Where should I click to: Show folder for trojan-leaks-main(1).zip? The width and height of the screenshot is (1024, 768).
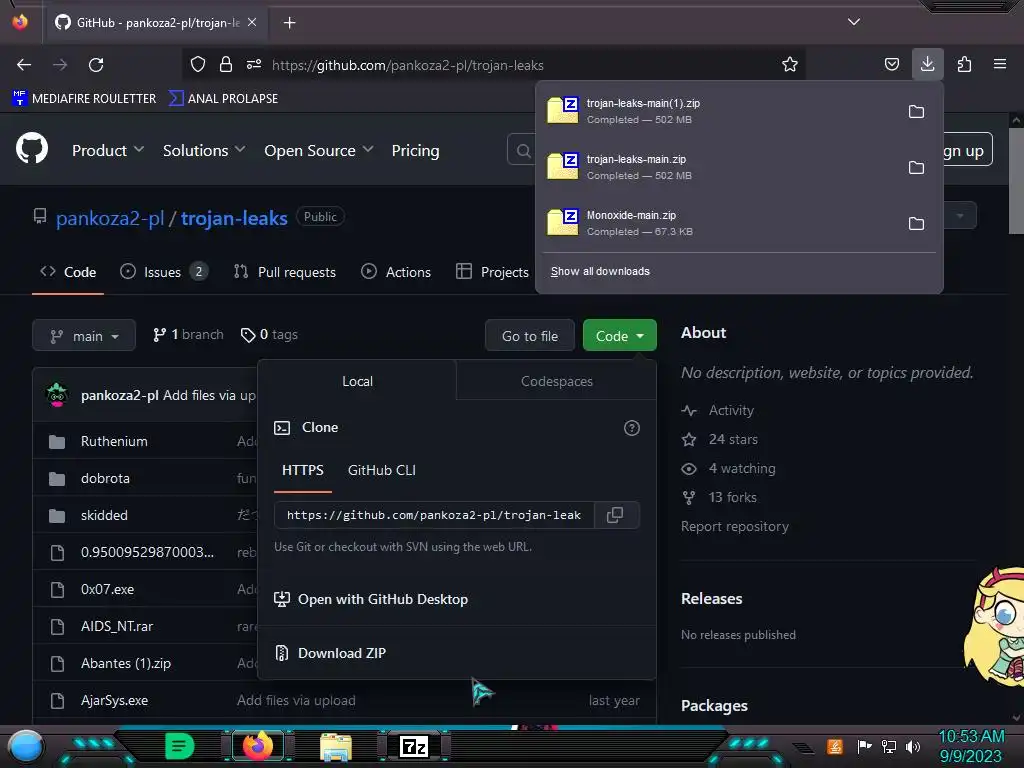(x=916, y=112)
